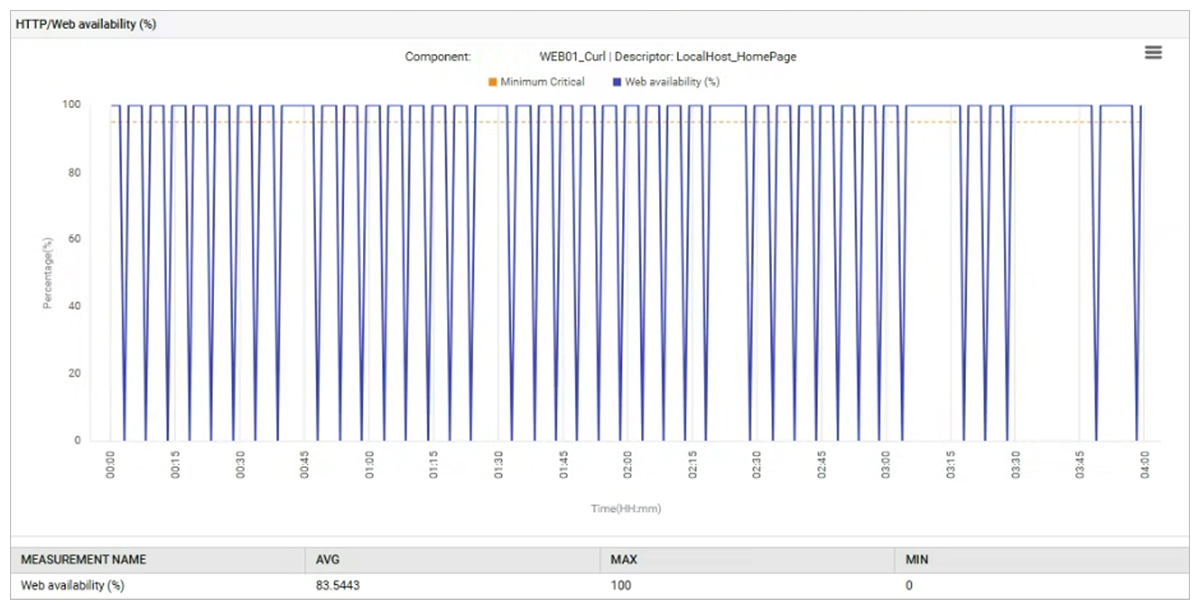
Task: Toggle the Web availability (%) series label
Action: (672, 82)
